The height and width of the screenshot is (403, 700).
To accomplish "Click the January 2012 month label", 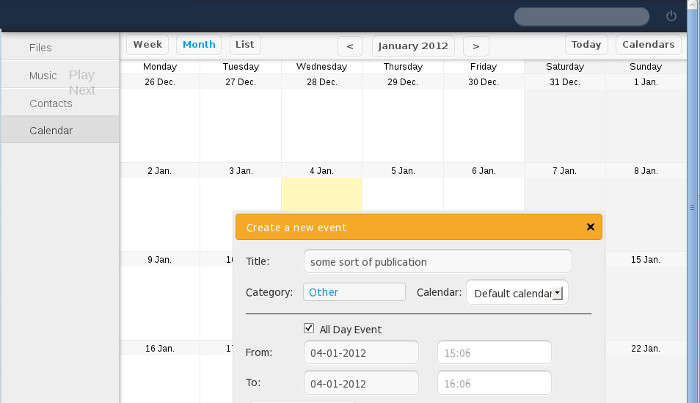I will [413, 46].
